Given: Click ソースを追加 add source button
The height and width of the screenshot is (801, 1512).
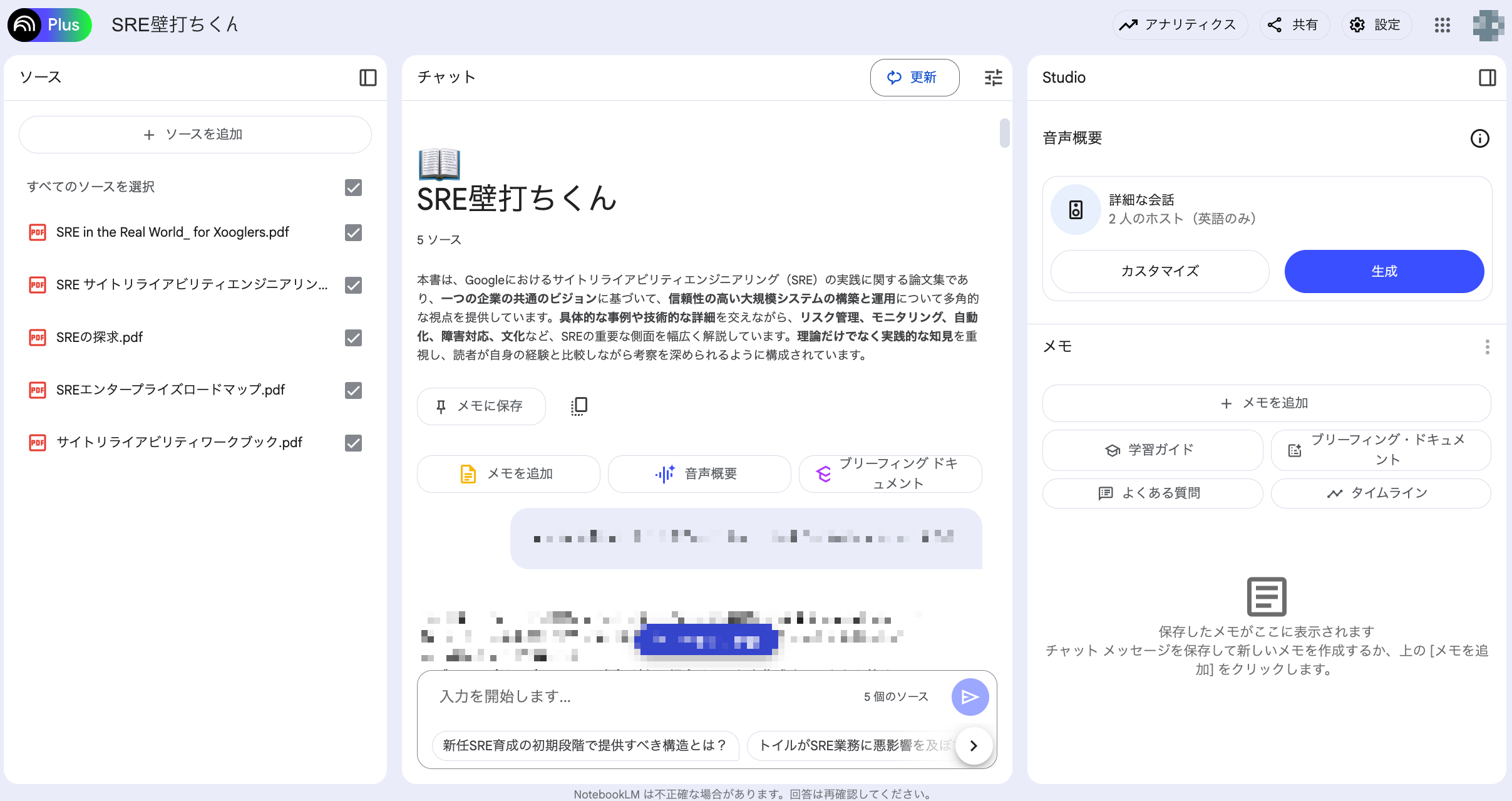Looking at the screenshot, I should pos(195,135).
